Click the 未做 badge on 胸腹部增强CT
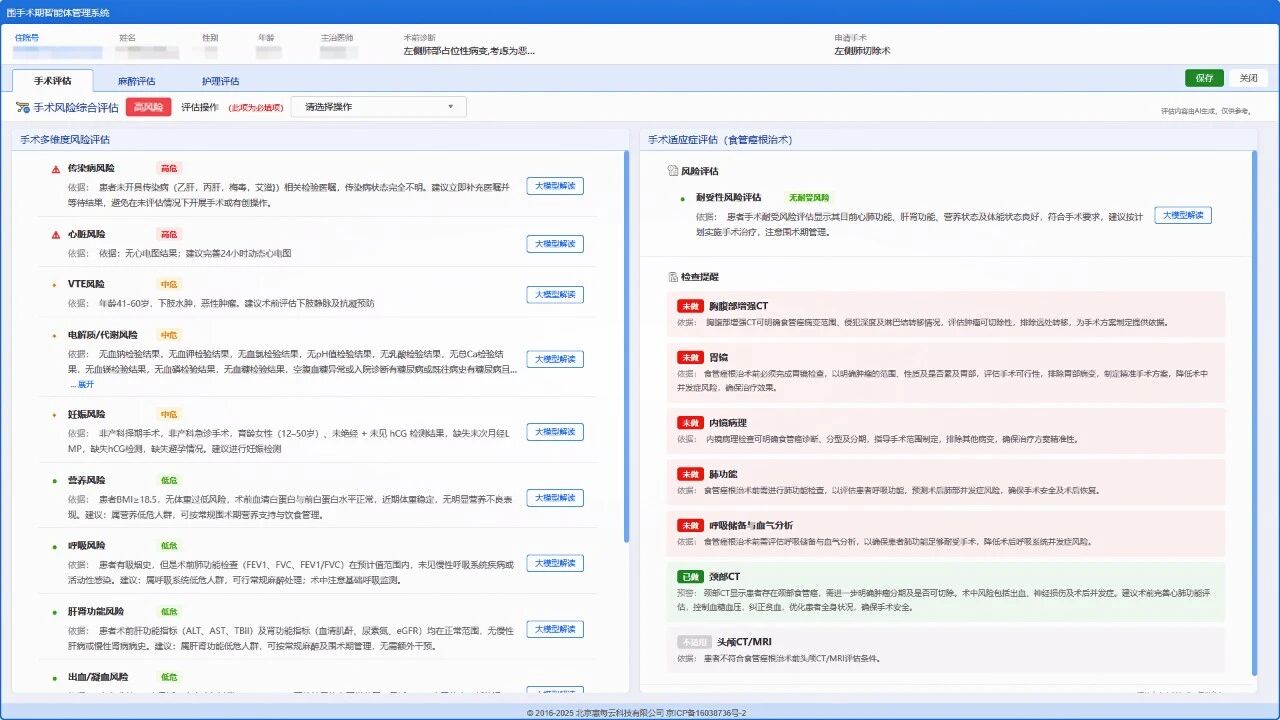The width and height of the screenshot is (1280, 720). (690, 306)
